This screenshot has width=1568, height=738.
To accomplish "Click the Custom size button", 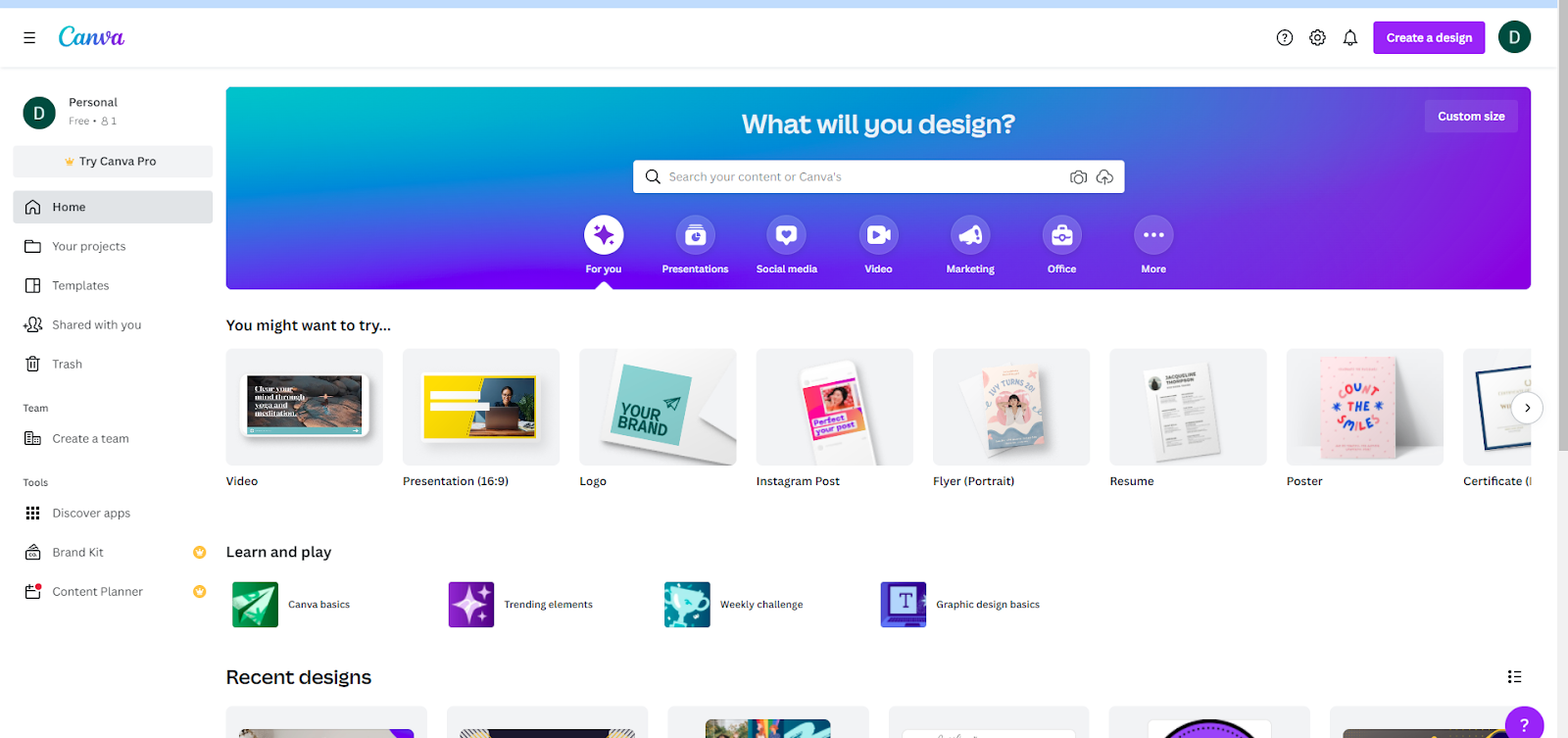I will 1471,117.
